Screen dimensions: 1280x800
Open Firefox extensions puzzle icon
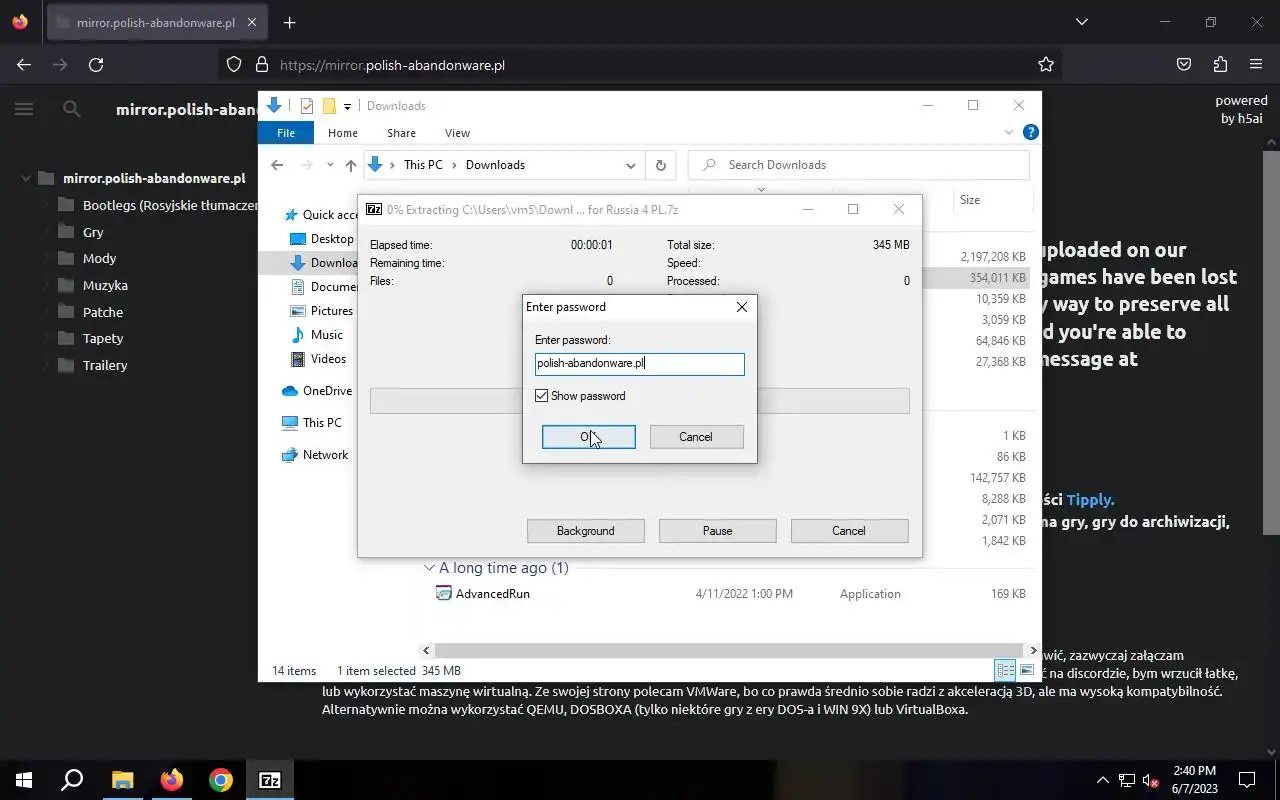(x=1220, y=65)
